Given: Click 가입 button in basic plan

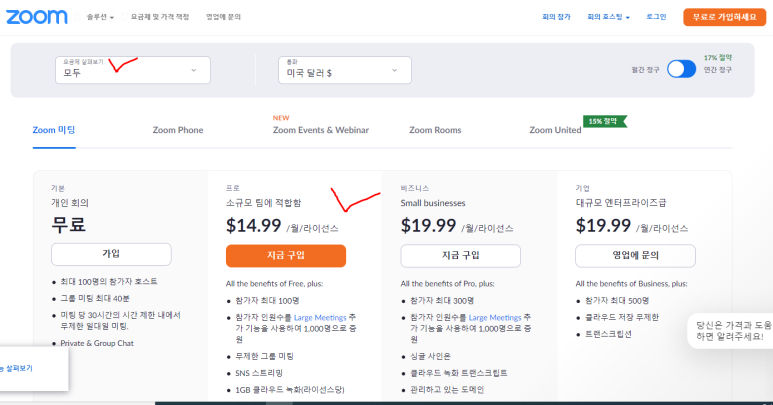Looking at the screenshot, I should click(x=111, y=254).
